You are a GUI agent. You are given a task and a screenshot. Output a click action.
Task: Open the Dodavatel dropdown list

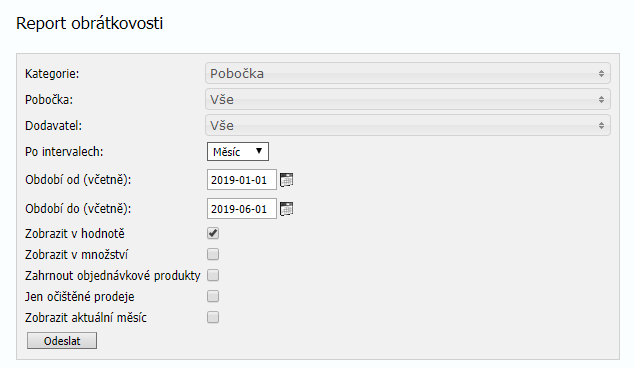pyautogui.click(x=408, y=125)
